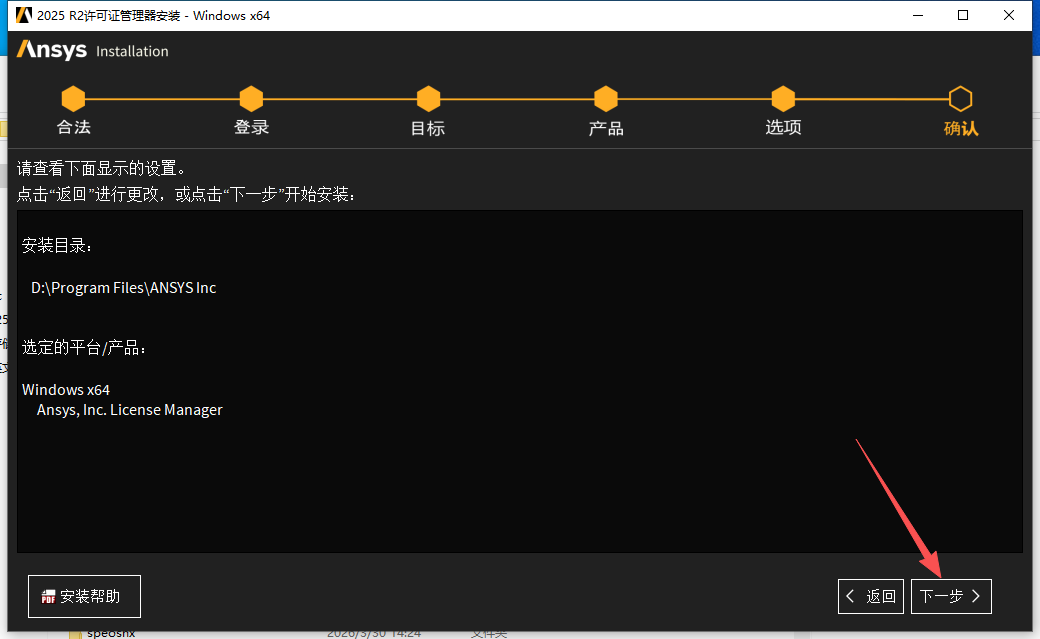This screenshot has height=639, width=1040.
Task: Click the D:\Program Files\ANSYS Inc path text
Action: click(x=122, y=288)
